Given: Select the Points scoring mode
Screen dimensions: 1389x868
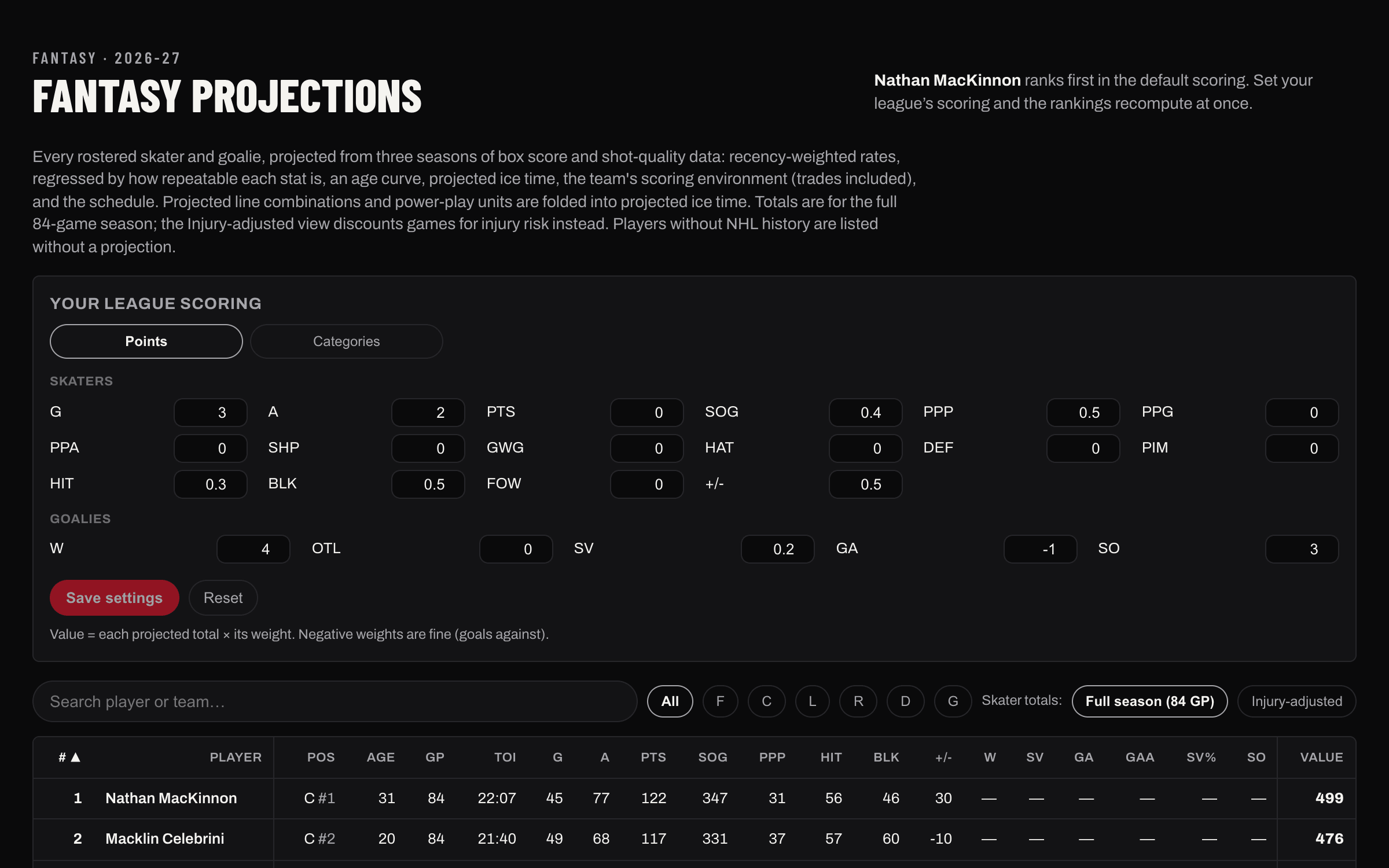Looking at the screenshot, I should 146,341.
